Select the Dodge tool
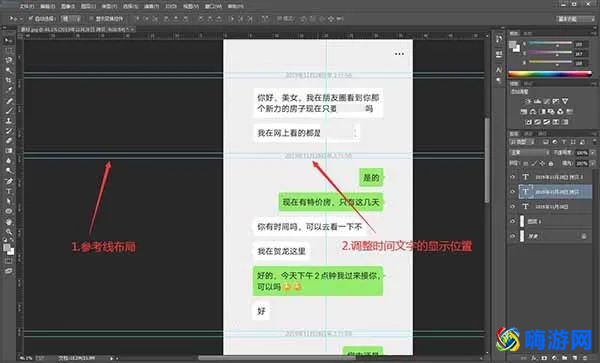Image resolution: width=600 pixels, height=363 pixels. 8,171
